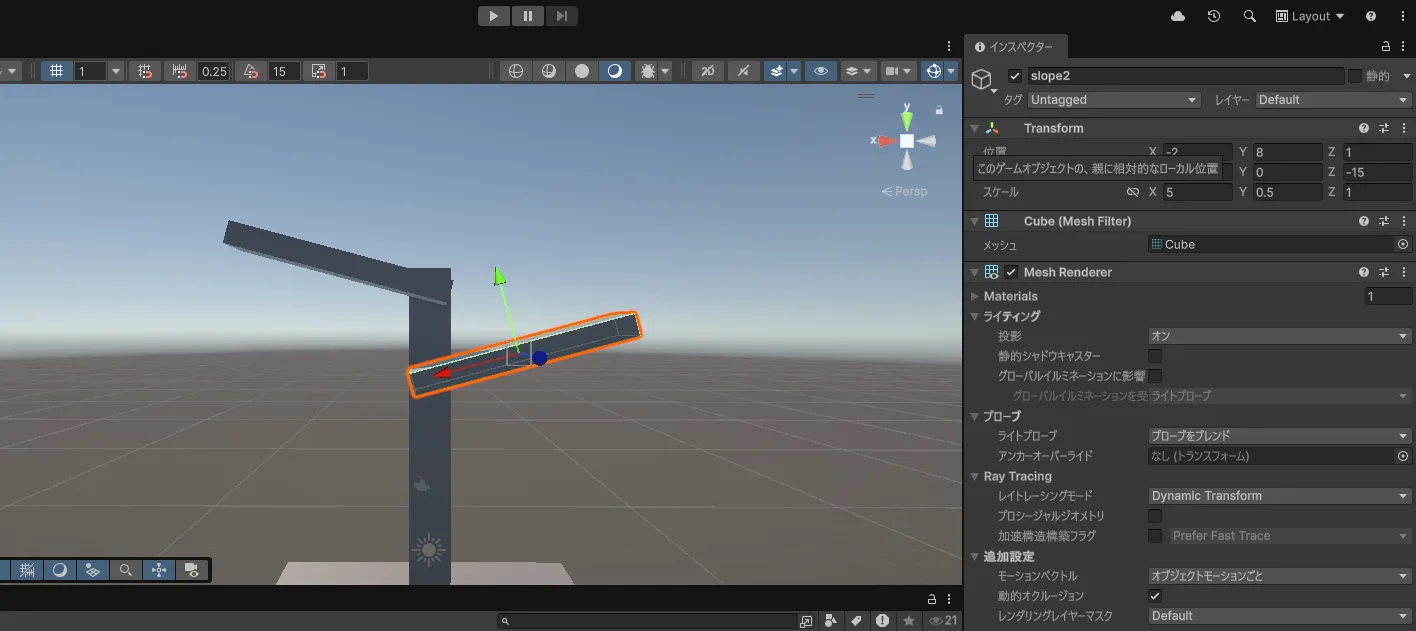The image size is (1416, 631).
Task: Open the Untagged tag dropdown
Action: tap(1113, 100)
